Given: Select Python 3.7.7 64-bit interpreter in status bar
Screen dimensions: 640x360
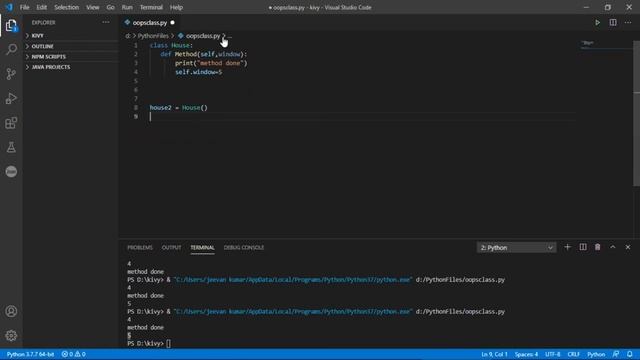Looking at the screenshot, I should click(x=31, y=354).
